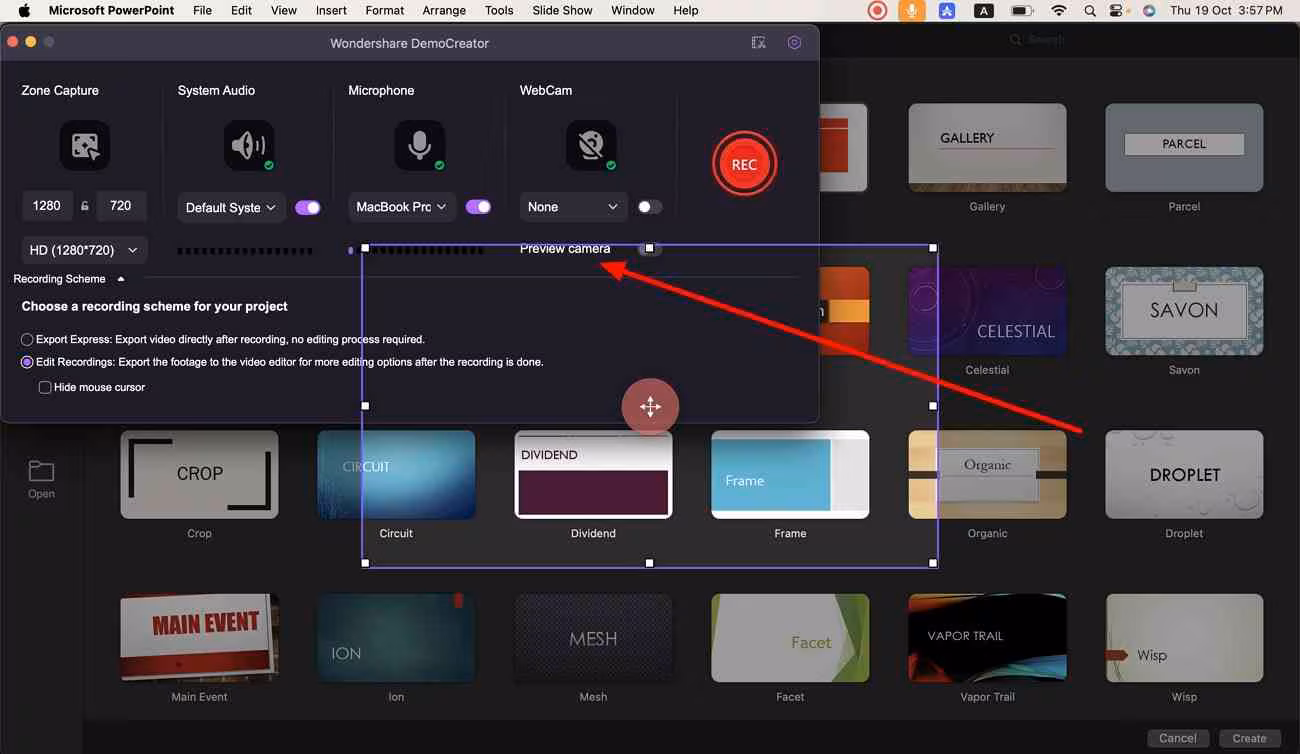The image size is (1300, 754).
Task: Click the capture height field showing 720
Action: pos(121,206)
